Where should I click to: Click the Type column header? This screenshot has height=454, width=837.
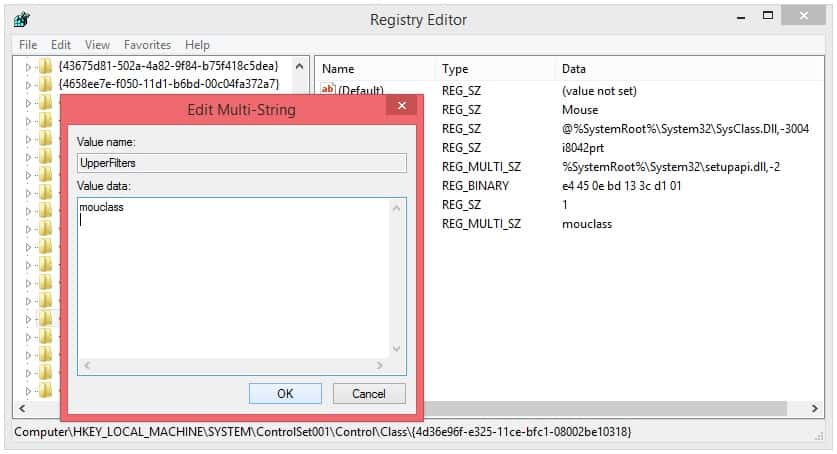point(455,69)
